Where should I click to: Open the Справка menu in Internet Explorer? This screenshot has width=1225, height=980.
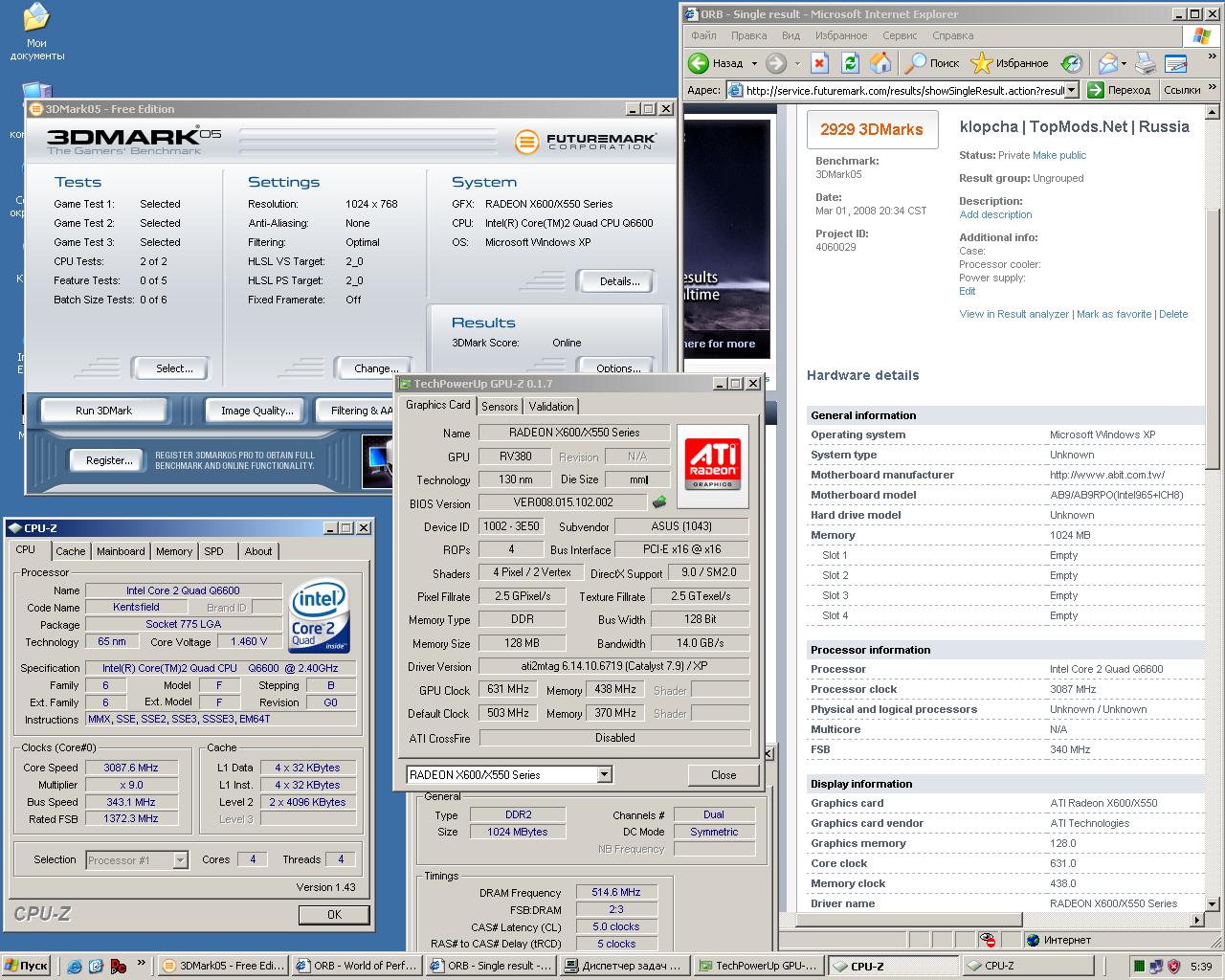(x=952, y=35)
